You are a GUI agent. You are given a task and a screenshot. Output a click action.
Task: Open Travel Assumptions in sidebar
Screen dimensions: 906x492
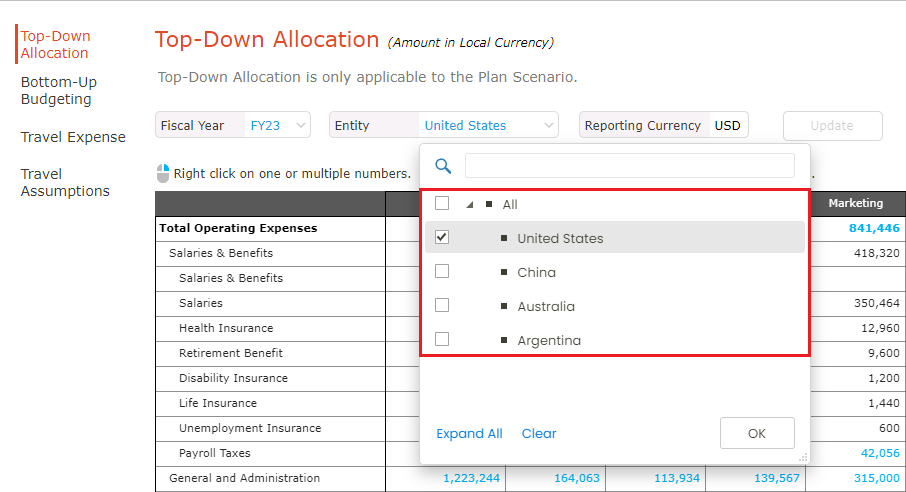65,183
